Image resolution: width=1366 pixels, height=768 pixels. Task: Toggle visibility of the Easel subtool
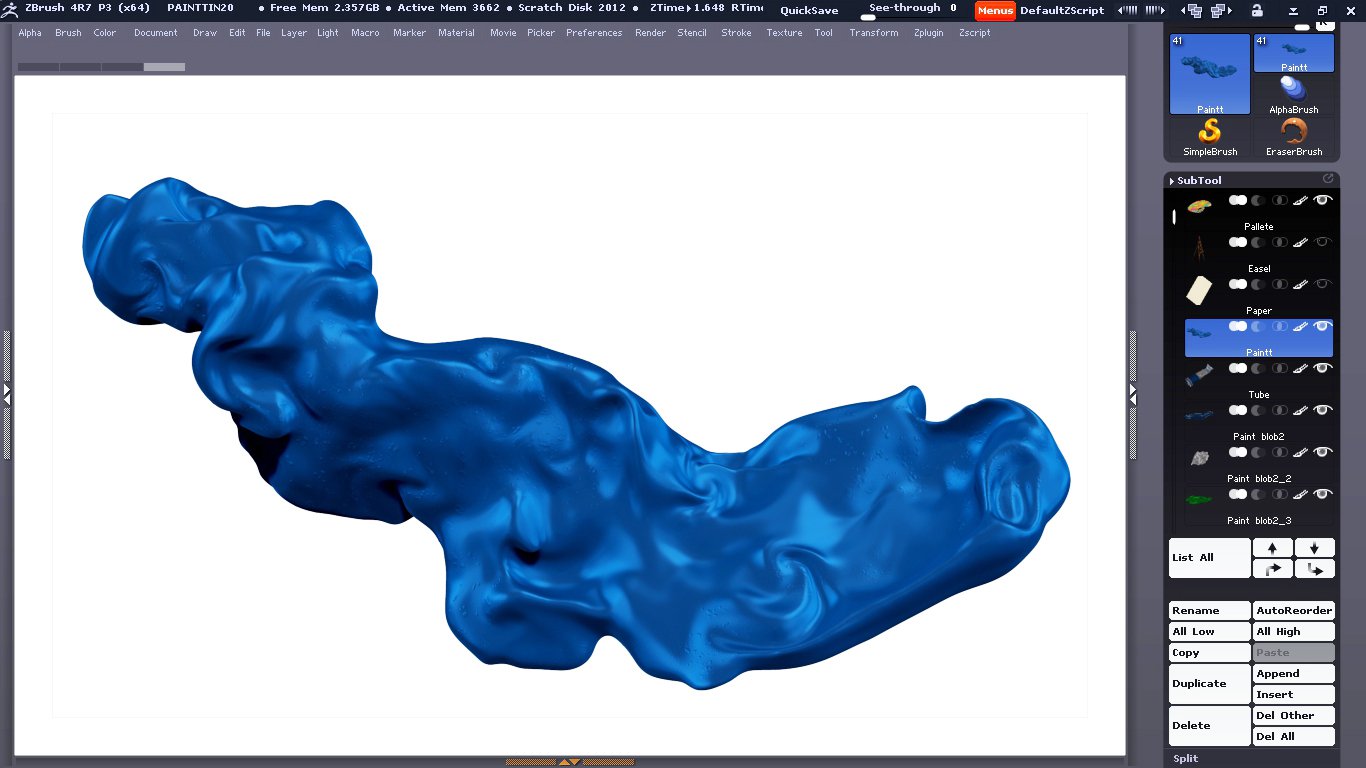[x=1323, y=243]
